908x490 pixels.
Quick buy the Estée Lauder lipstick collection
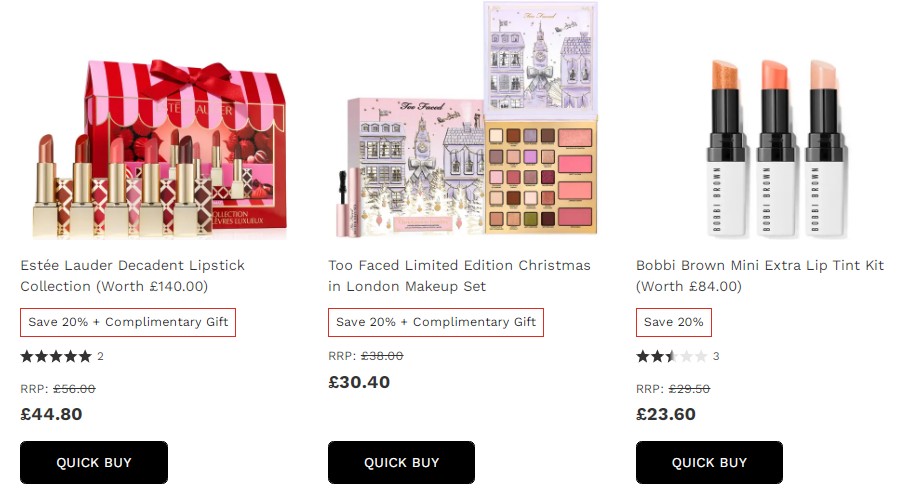[x=94, y=462]
